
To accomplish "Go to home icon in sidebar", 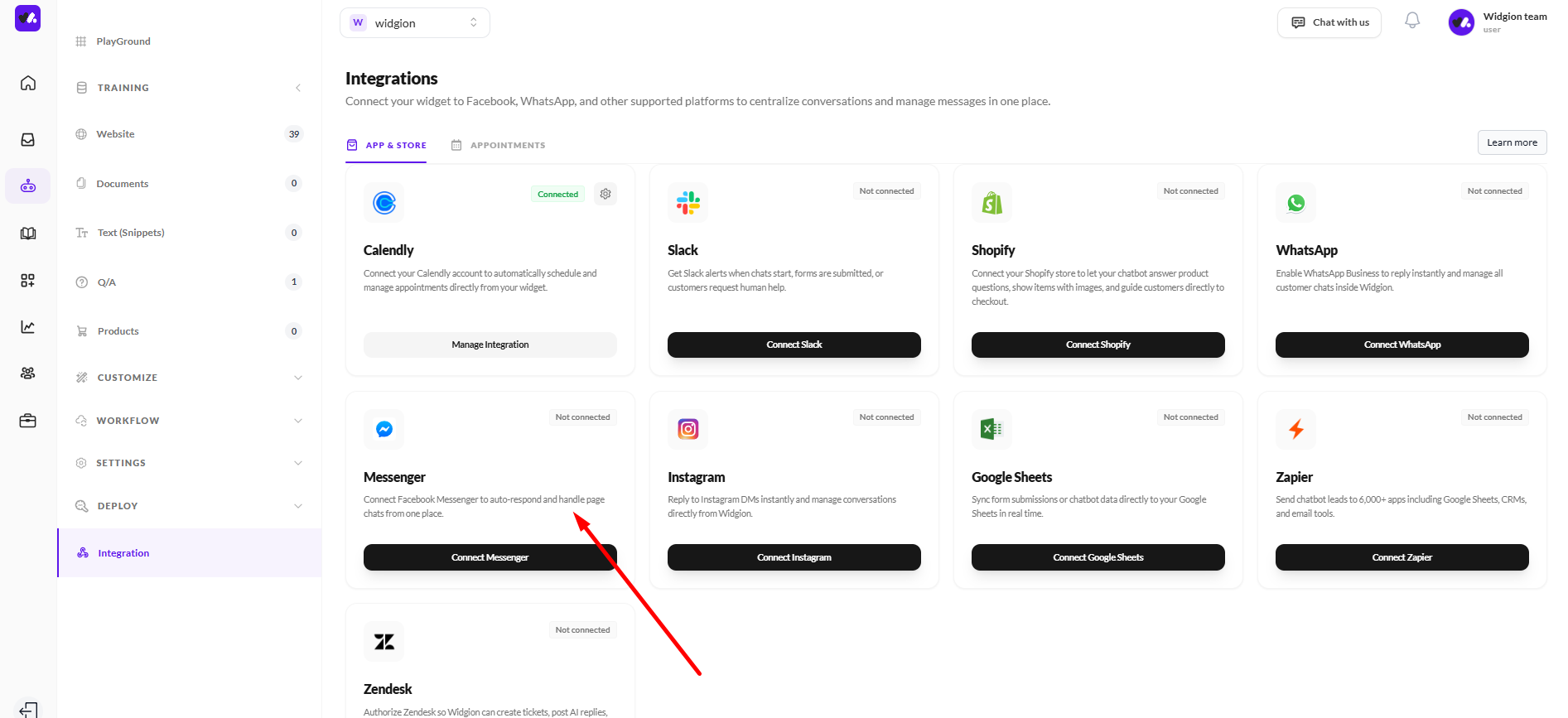I will click(28, 84).
